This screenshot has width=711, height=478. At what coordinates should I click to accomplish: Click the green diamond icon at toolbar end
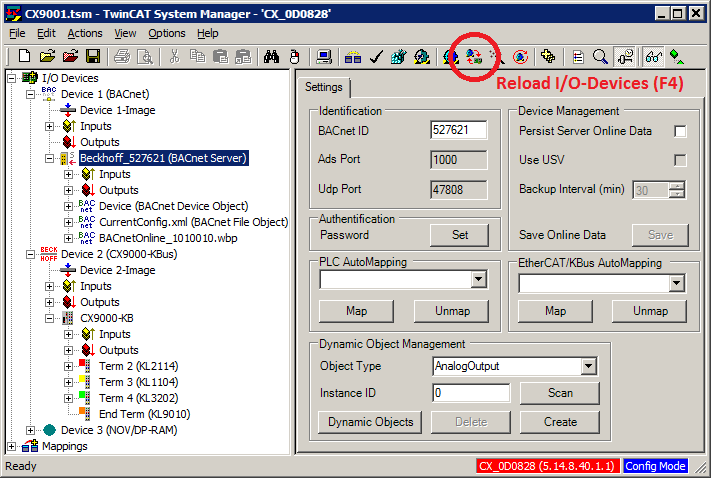click(x=677, y=57)
